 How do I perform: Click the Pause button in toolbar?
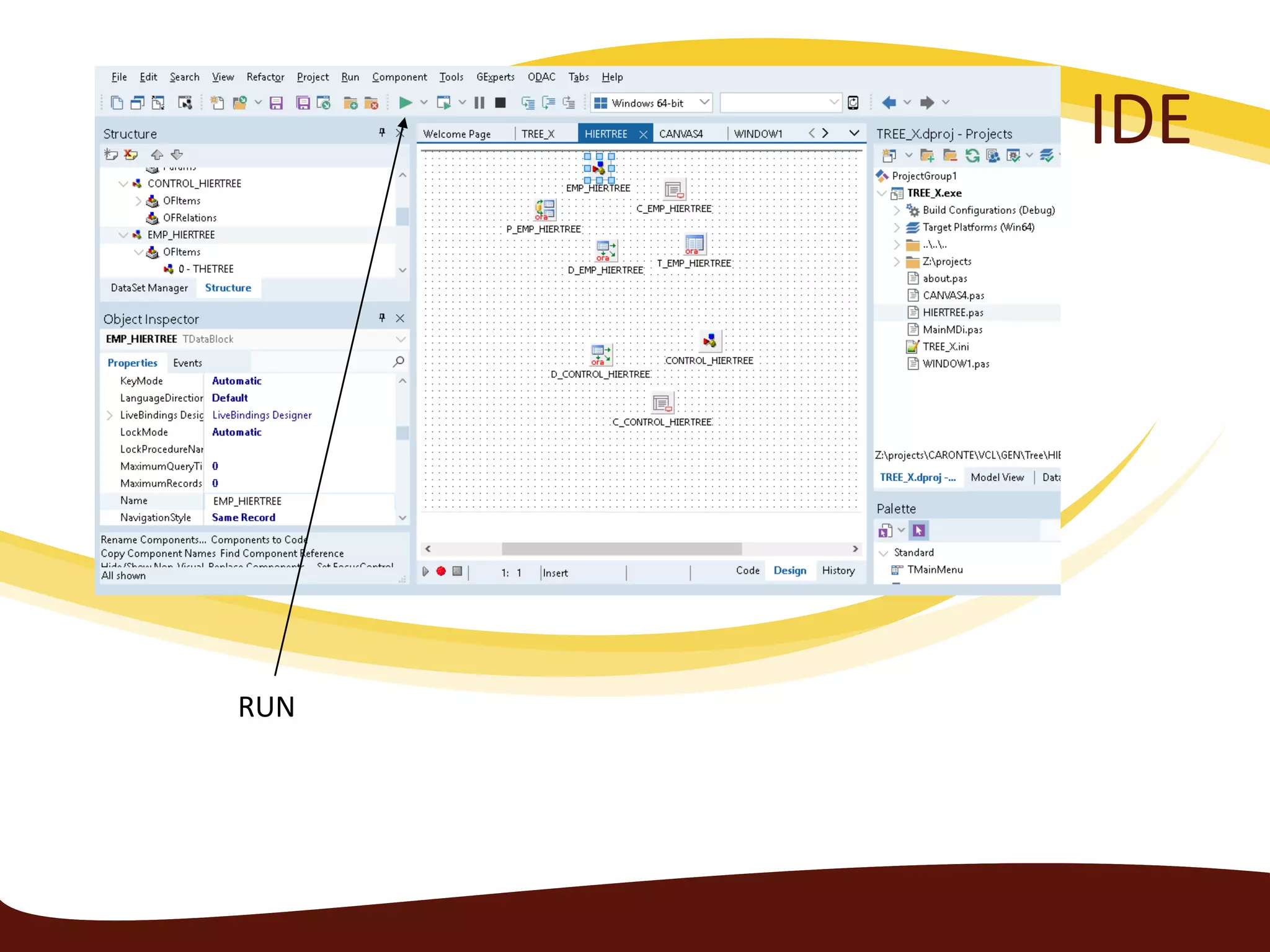[x=479, y=103]
